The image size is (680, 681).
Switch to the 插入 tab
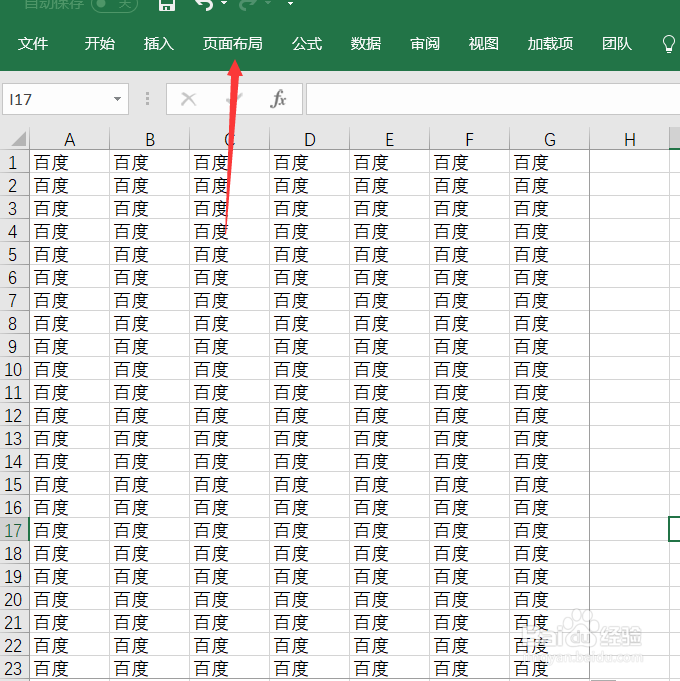click(x=159, y=44)
